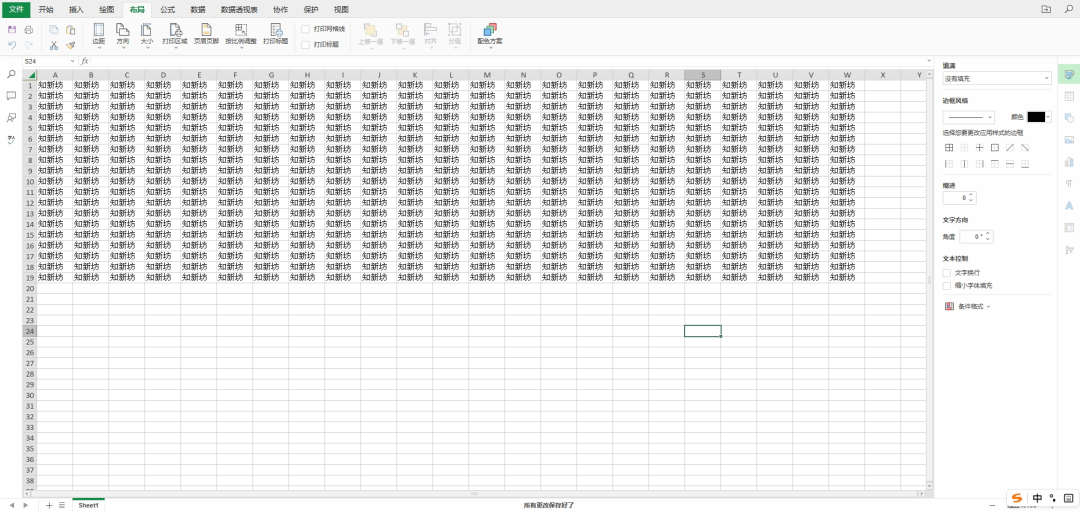Open the chart panel icon in right sidebar
1080x512 pixels.
(x=1069, y=162)
